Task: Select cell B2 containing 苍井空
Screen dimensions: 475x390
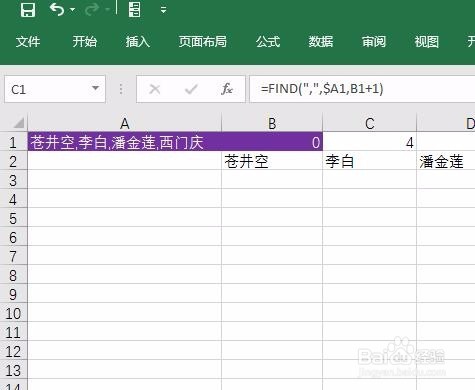Action: pyautogui.click(x=272, y=161)
